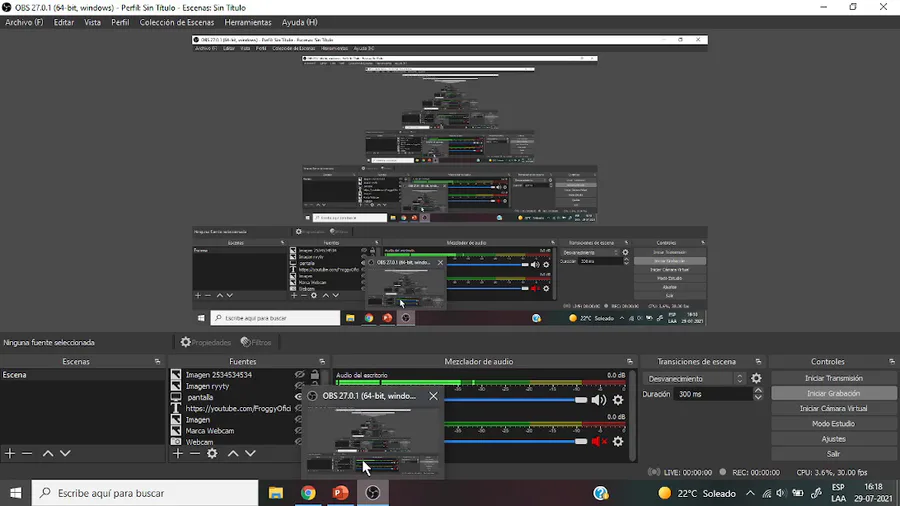This screenshot has width=900, height=506.
Task: Open the Perfil menu
Action: [x=120, y=22]
